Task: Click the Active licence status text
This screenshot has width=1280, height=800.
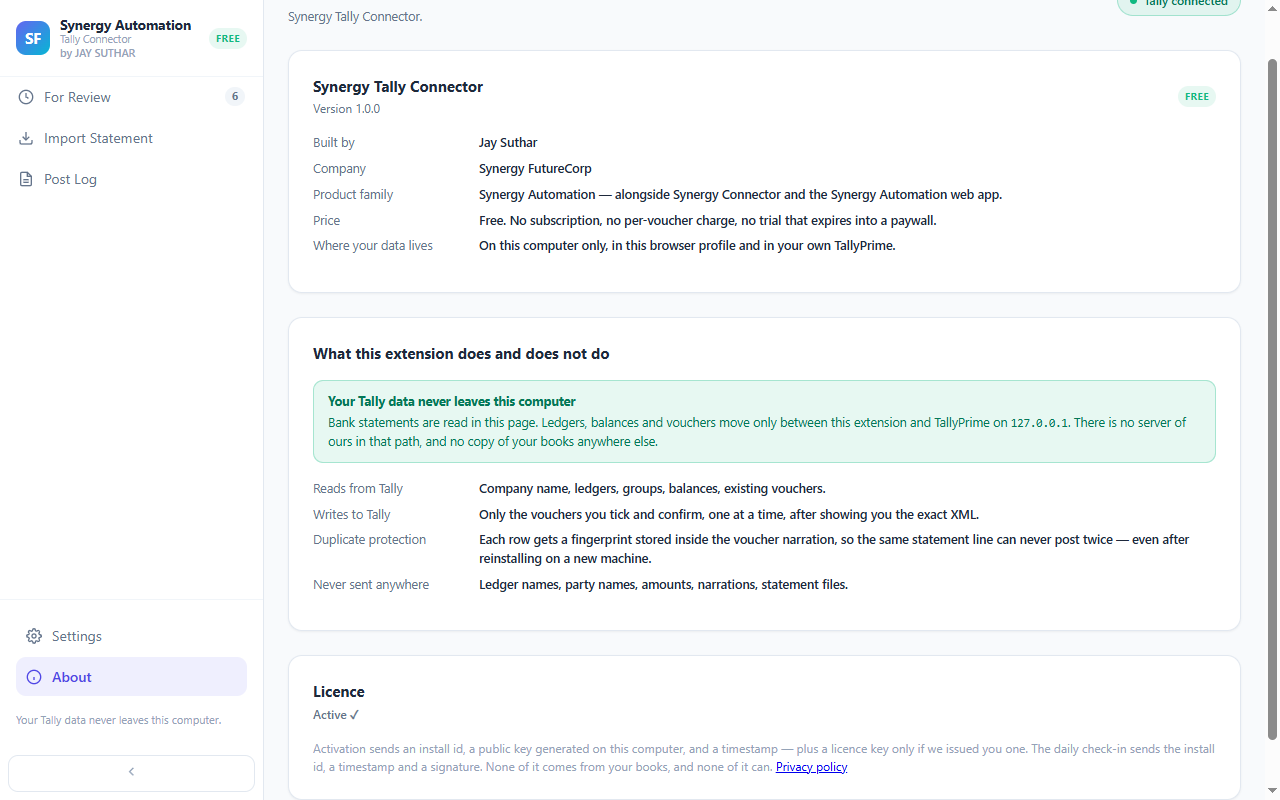Action: 336,715
